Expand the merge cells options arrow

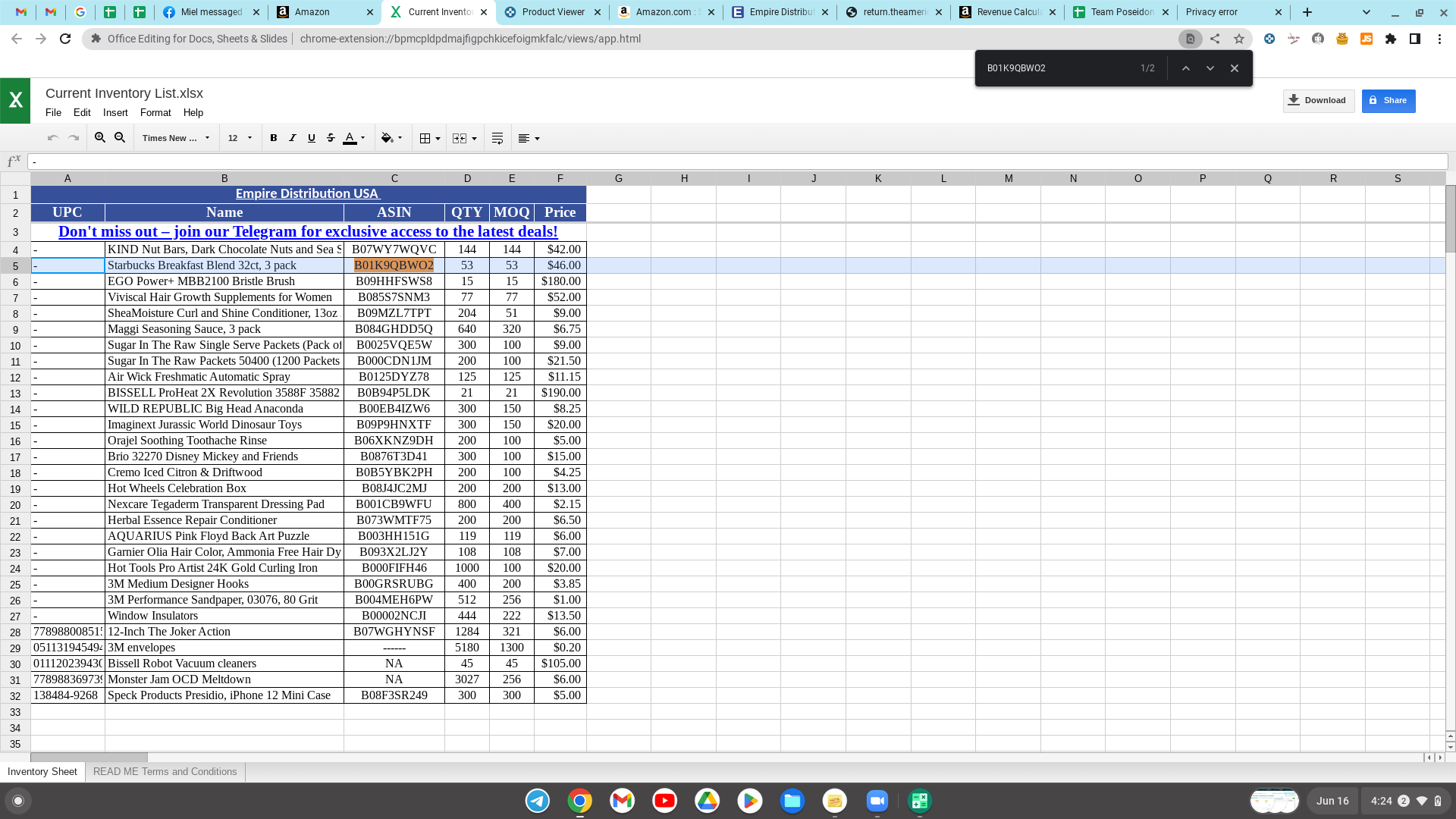474,139
